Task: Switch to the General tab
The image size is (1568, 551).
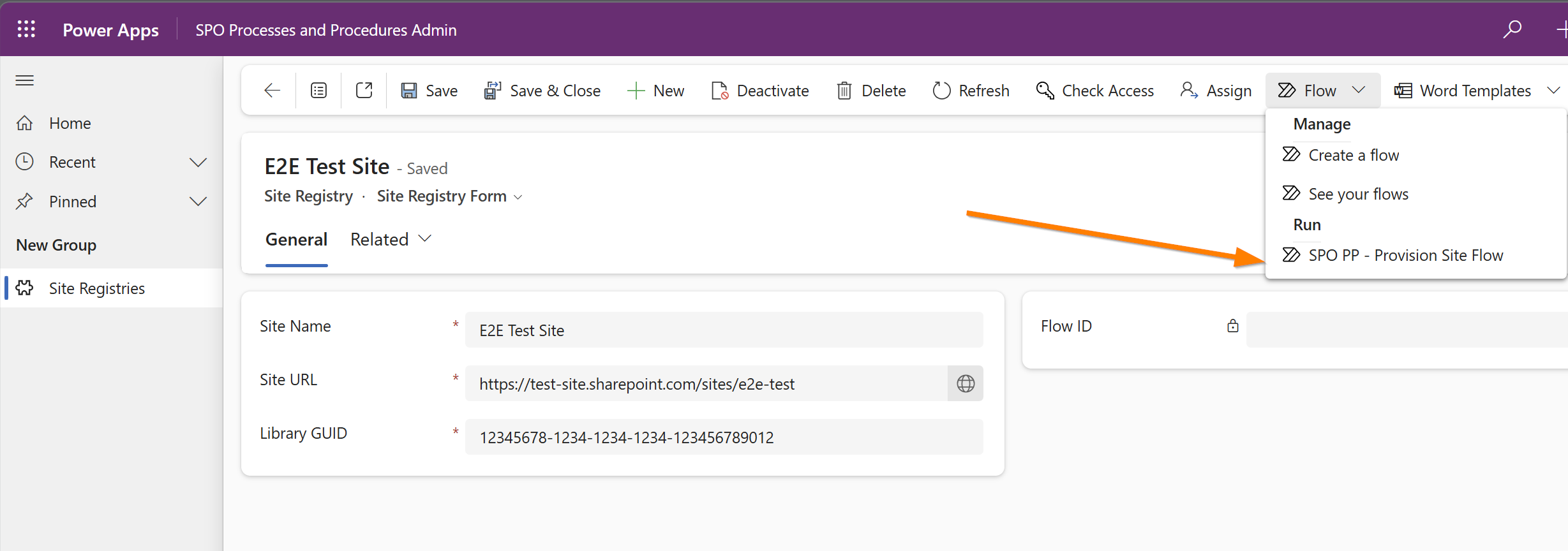Action: pyautogui.click(x=296, y=240)
